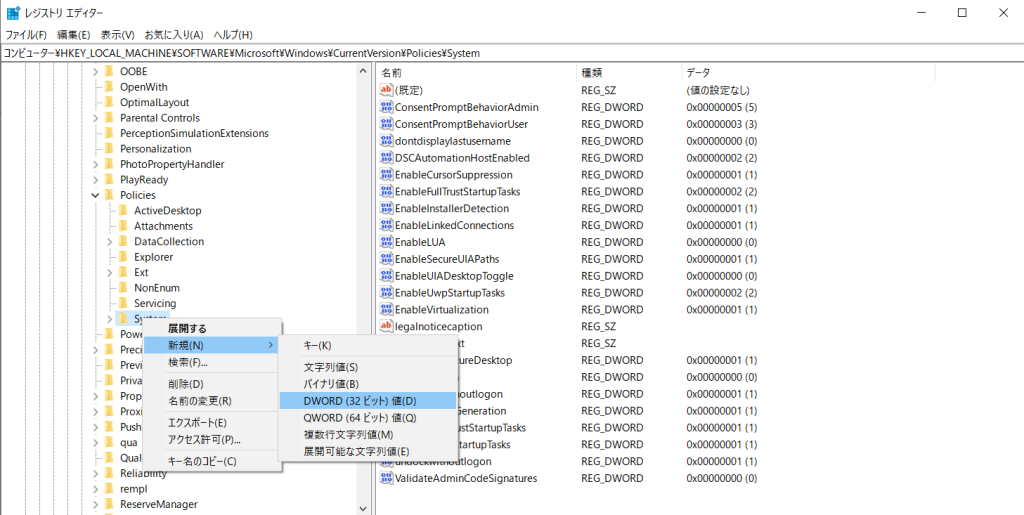Click the DWORD icon of ValidateAdminCodeSignatures
This screenshot has height=515, width=1024.
(x=387, y=478)
